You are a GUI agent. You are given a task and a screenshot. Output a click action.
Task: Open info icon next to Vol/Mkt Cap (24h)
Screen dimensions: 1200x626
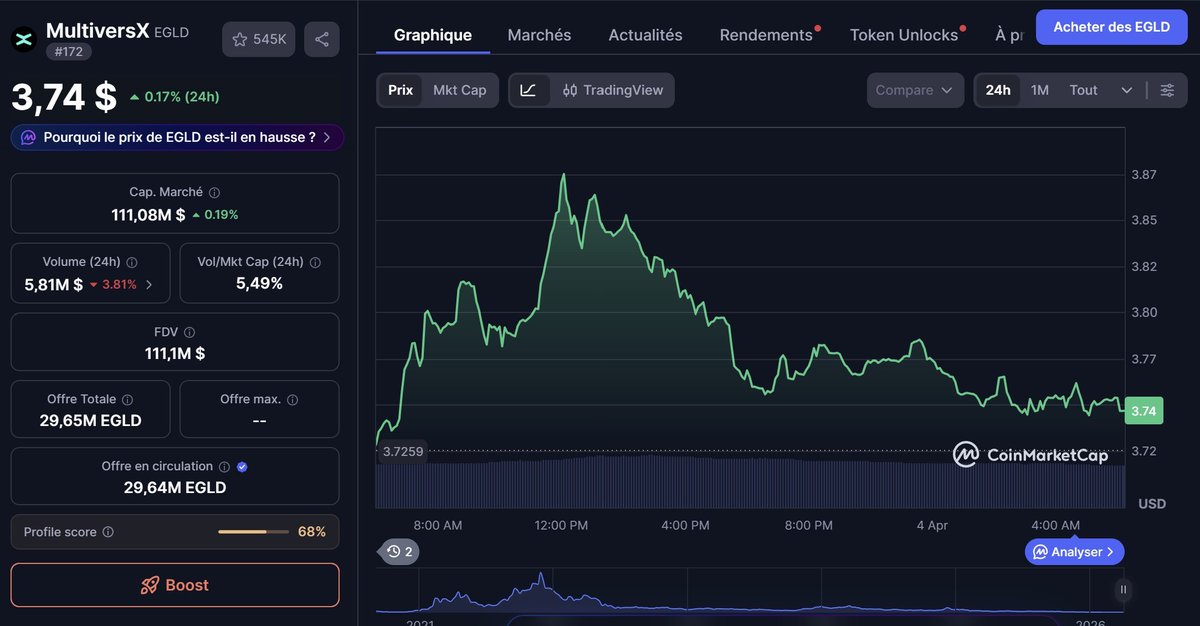pyautogui.click(x=315, y=262)
